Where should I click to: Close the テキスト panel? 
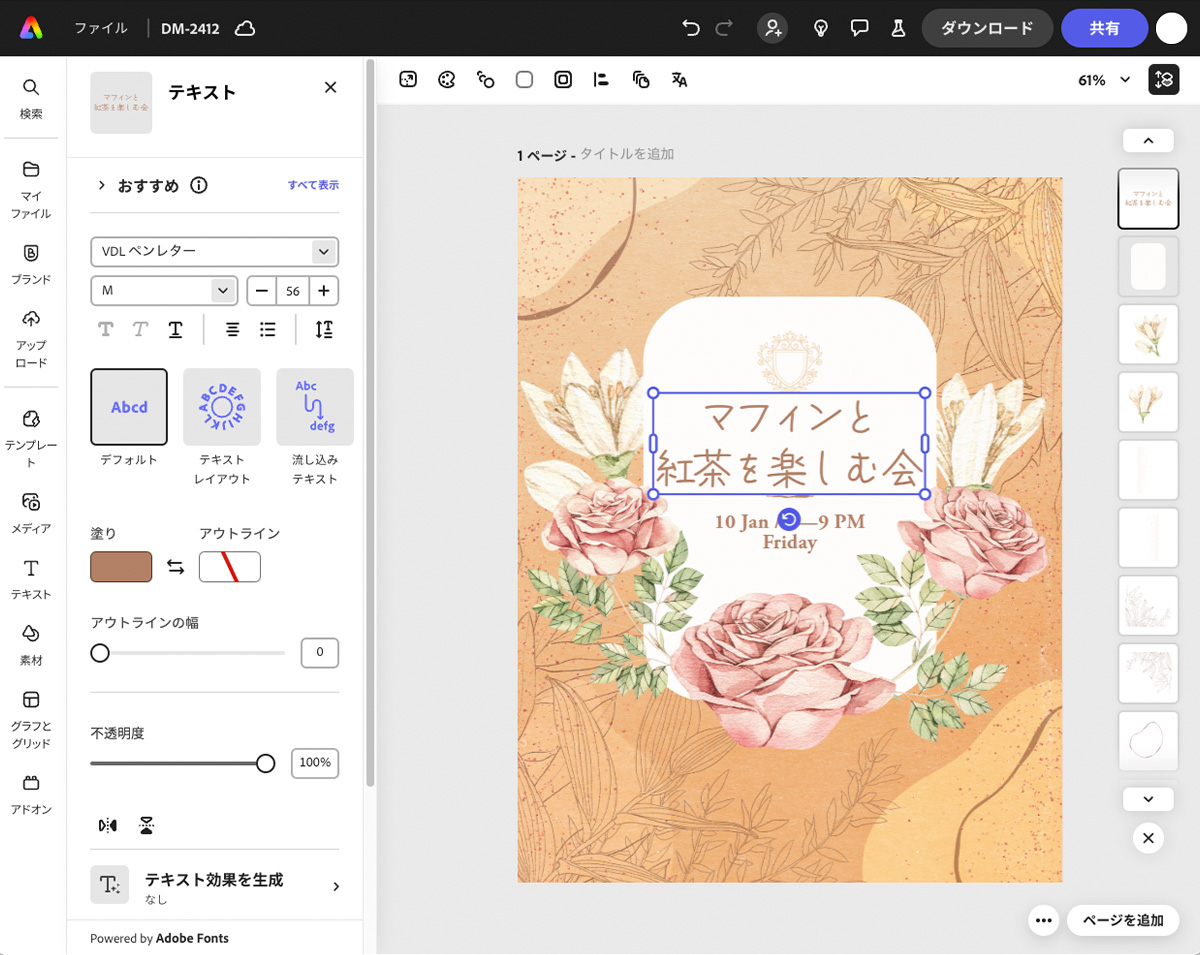(330, 88)
